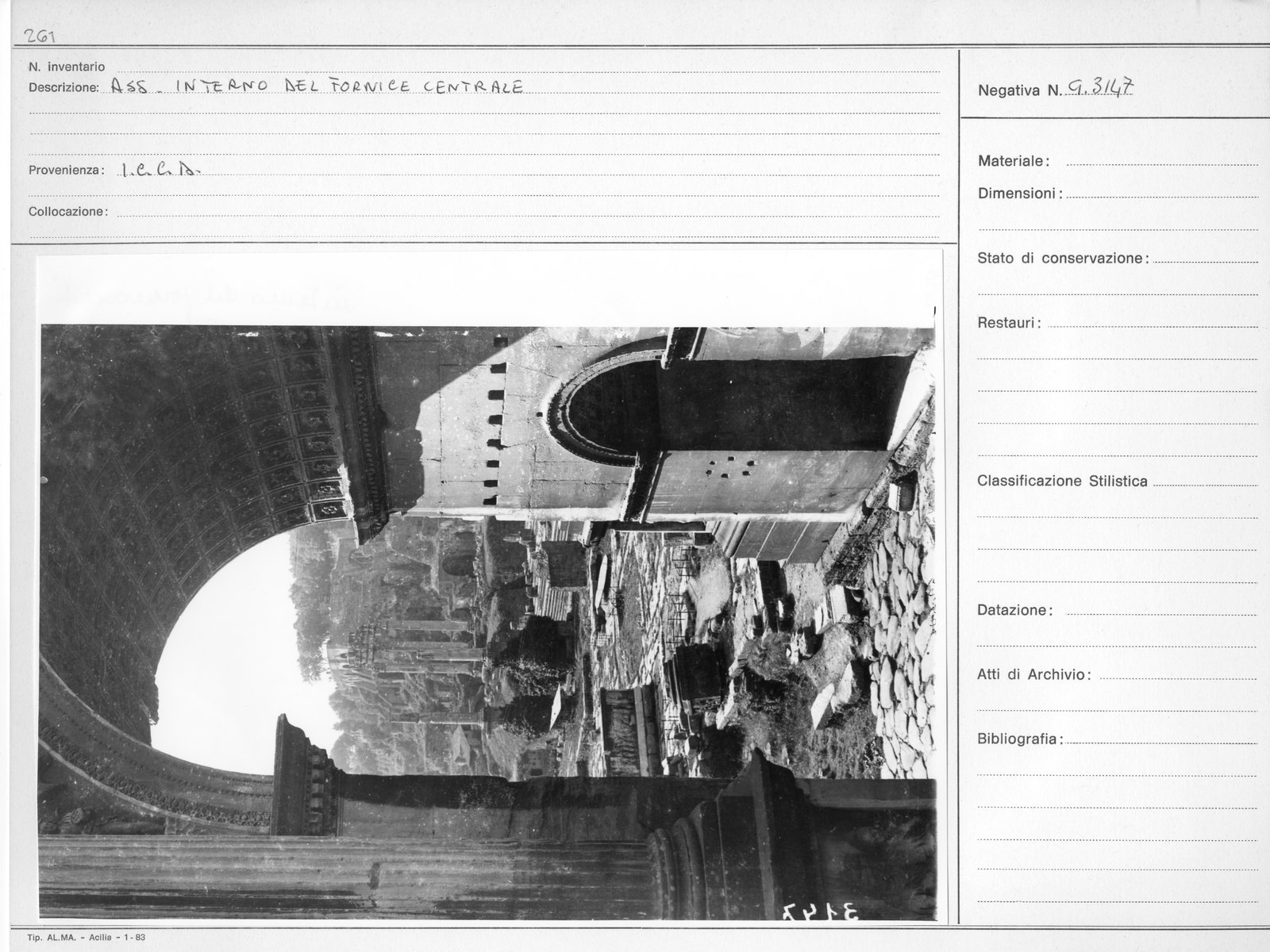Viewport: 1270px width, 952px height.
Task: Click the 'Descrizione:' field label
Action: (63, 88)
